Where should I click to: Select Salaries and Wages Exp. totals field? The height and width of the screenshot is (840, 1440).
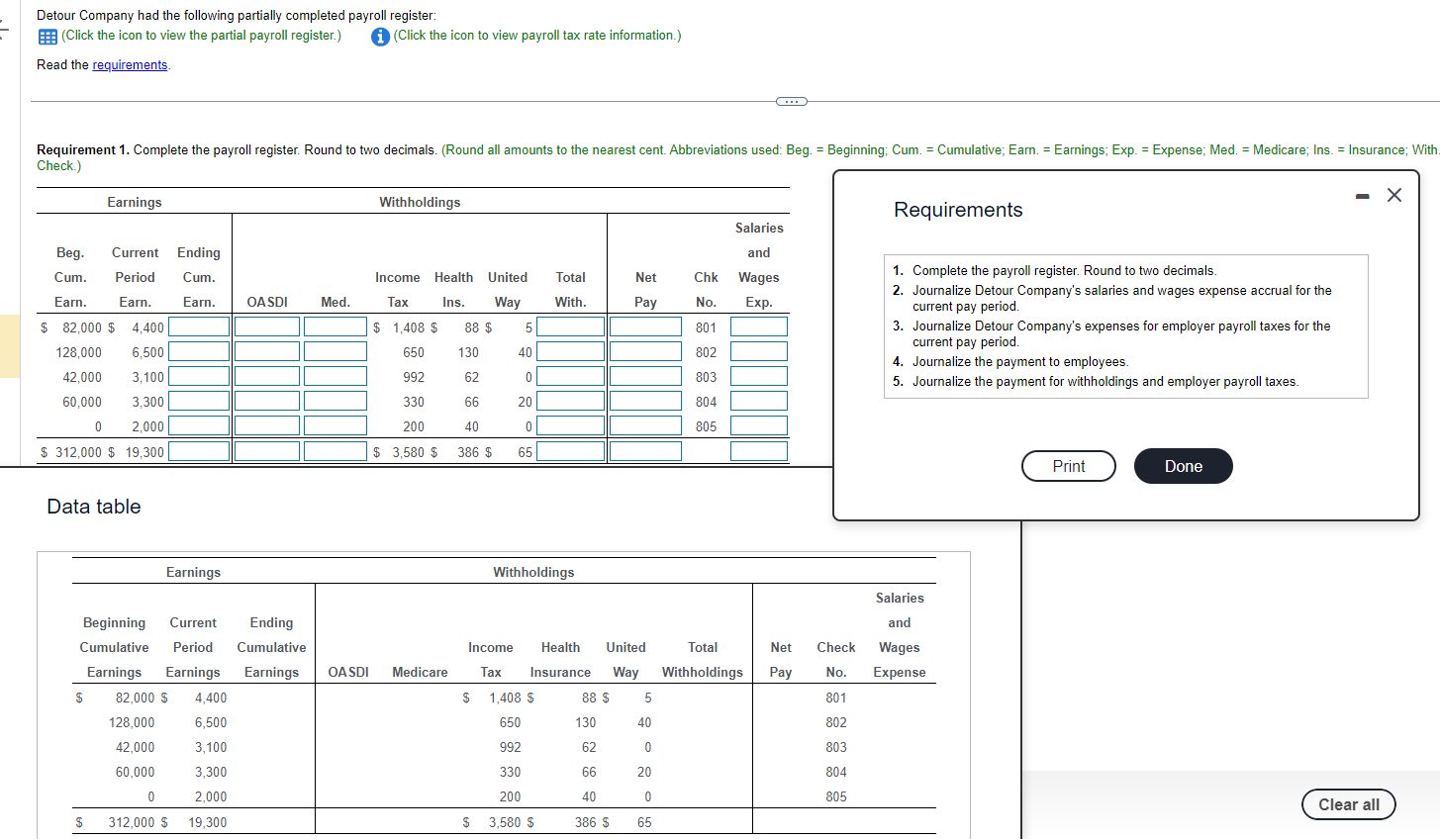tap(759, 451)
